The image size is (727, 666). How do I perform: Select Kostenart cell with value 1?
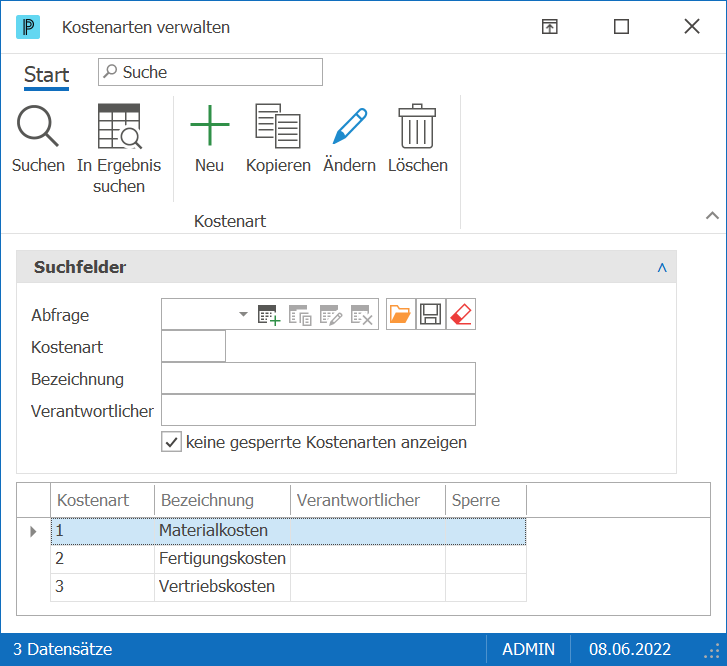pyautogui.click(x=102, y=531)
